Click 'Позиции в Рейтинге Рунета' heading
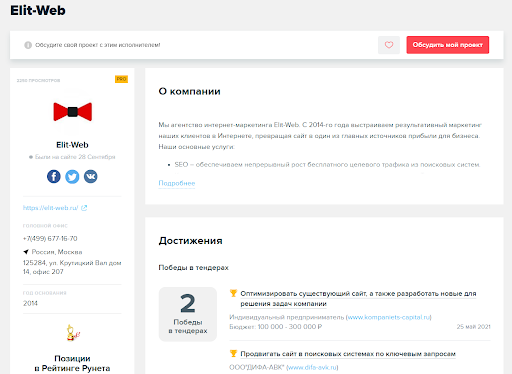 point(72,363)
